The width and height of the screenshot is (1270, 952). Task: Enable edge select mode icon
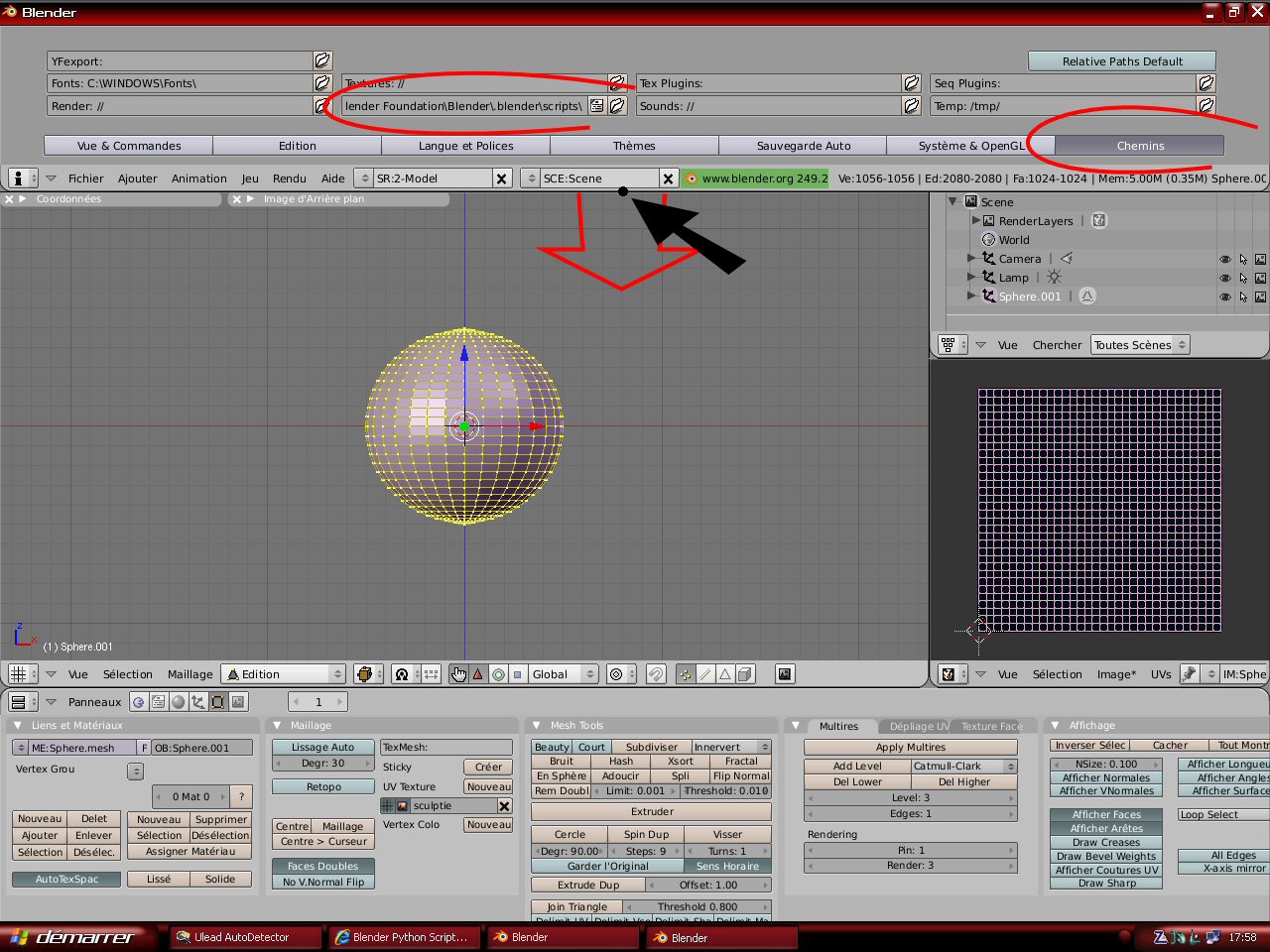705,674
